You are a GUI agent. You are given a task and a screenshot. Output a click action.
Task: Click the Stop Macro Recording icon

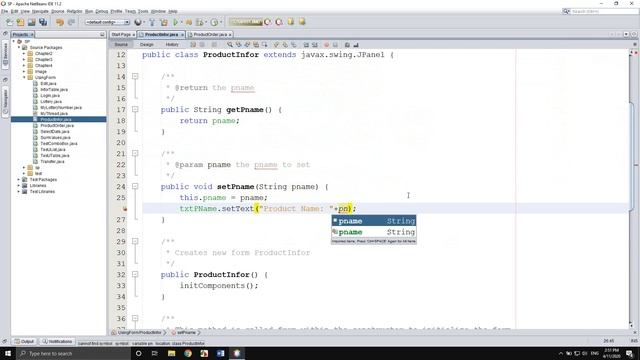(335, 44)
